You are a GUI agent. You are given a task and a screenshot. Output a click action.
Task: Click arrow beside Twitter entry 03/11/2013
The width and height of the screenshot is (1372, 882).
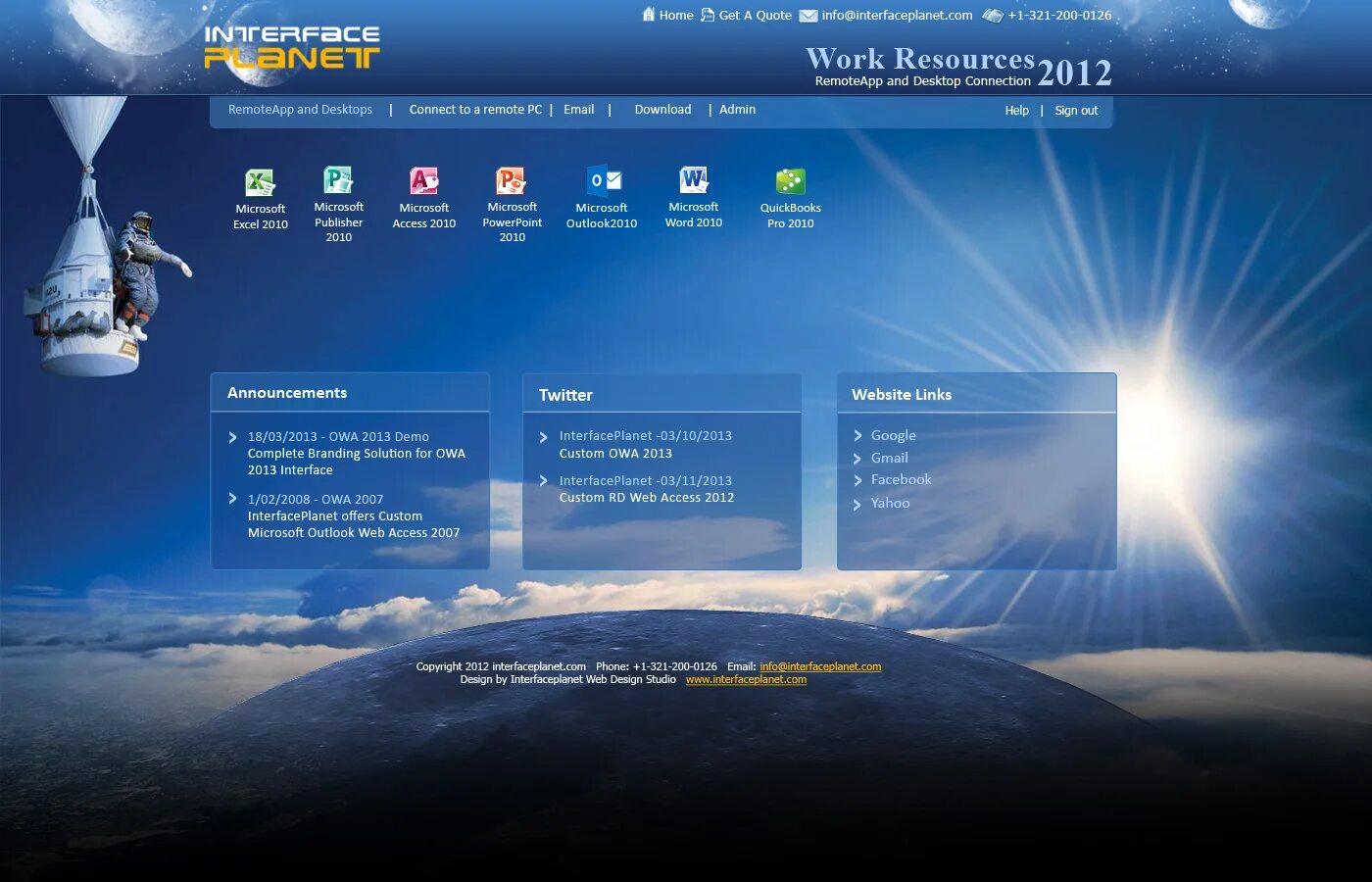click(x=543, y=480)
